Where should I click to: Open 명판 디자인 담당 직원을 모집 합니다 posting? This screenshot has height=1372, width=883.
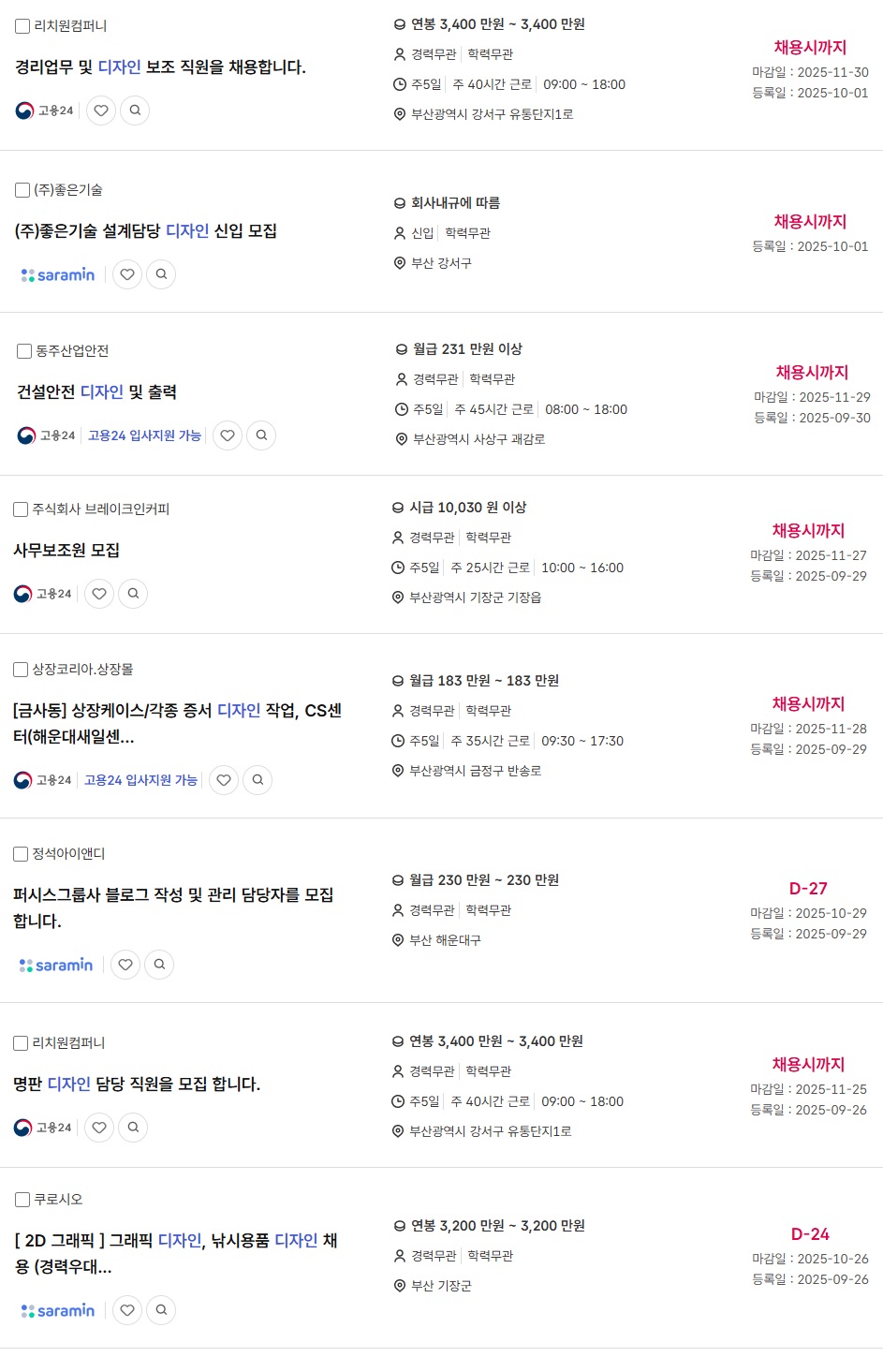pyautogui.click(x=137, y=1084)
